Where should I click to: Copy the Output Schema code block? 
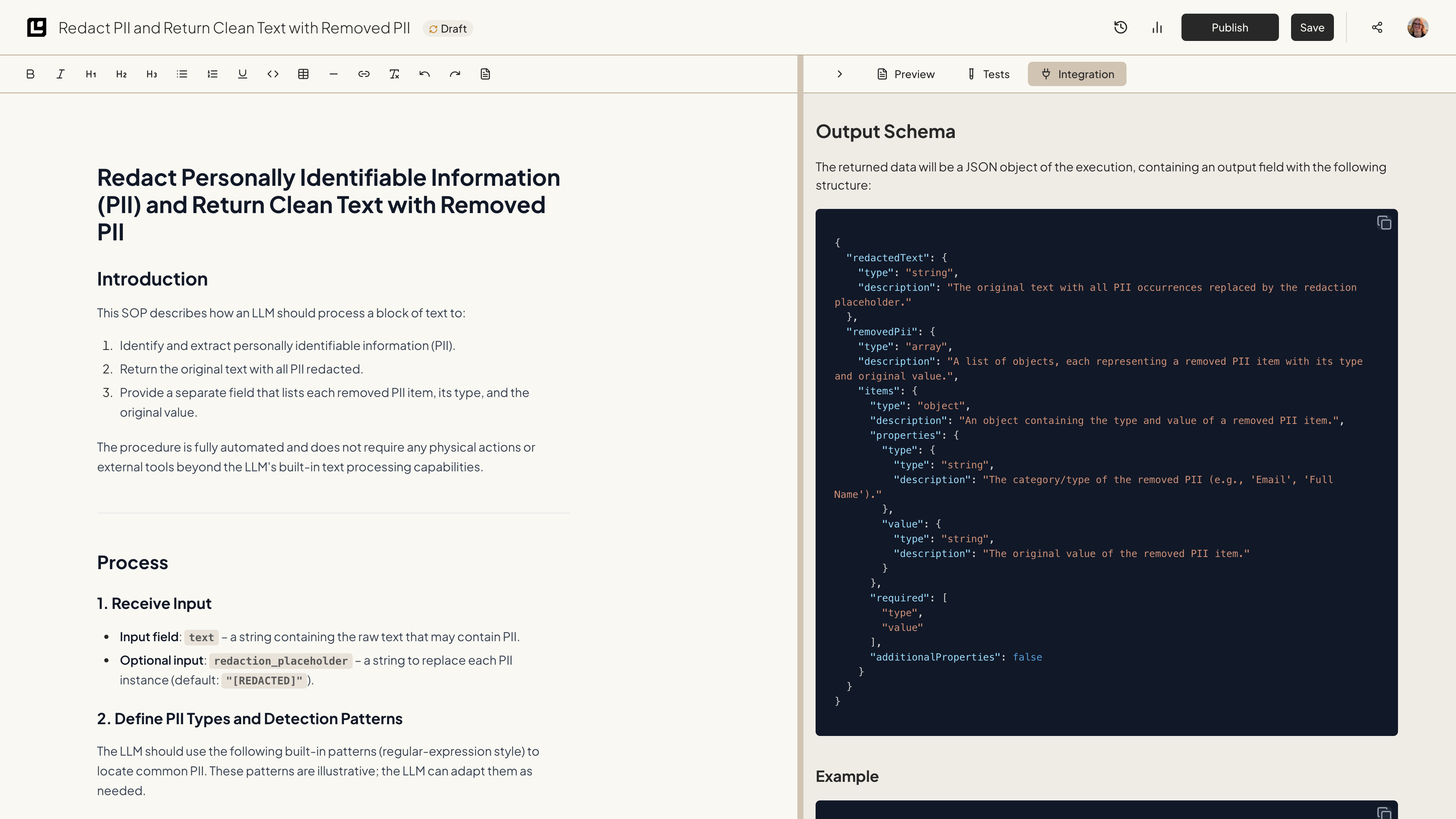click(1384, 223)
